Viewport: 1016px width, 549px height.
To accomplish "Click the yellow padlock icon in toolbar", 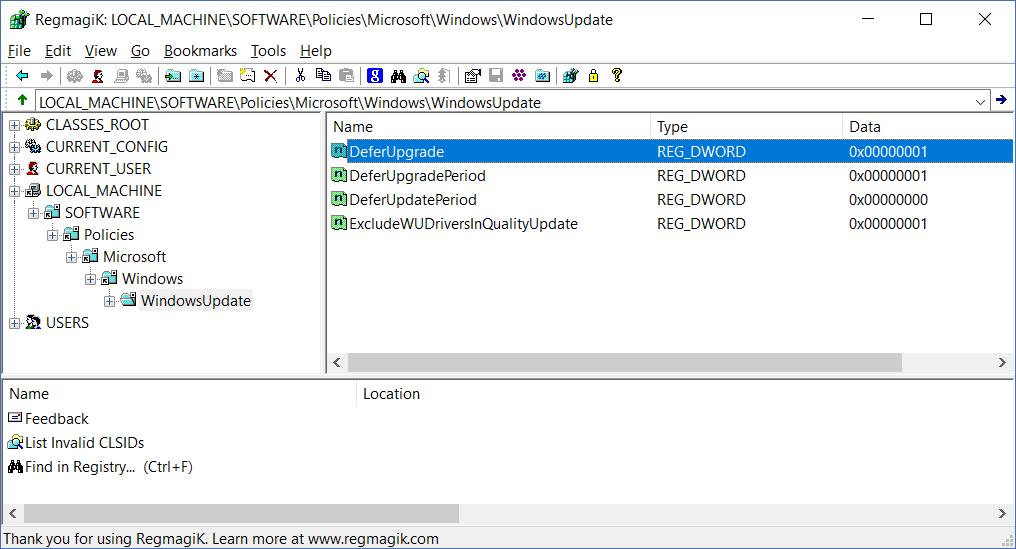I will 593,76.
